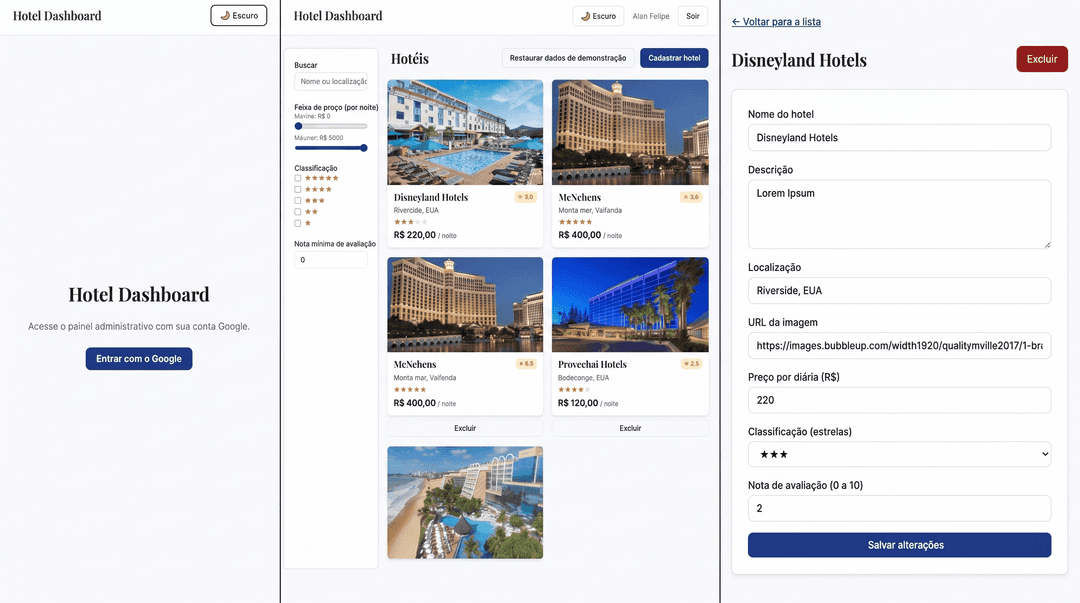Click the Localização input field

point(899,291)
